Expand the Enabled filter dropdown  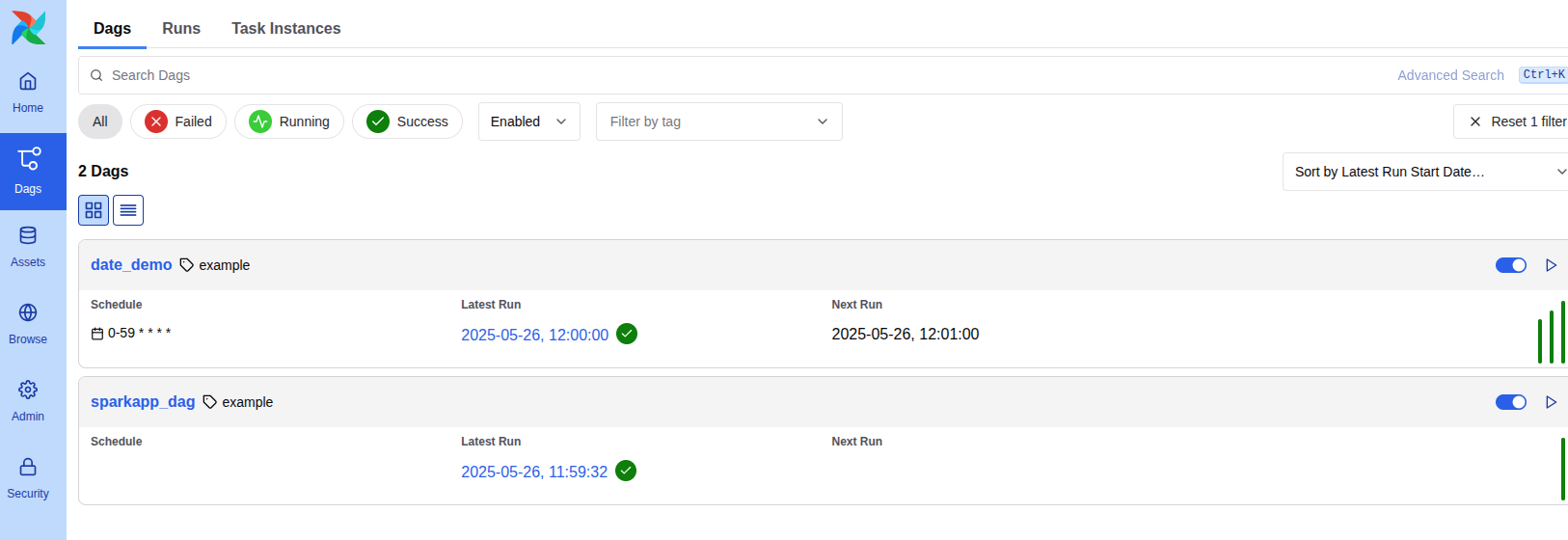coord(528,121)
